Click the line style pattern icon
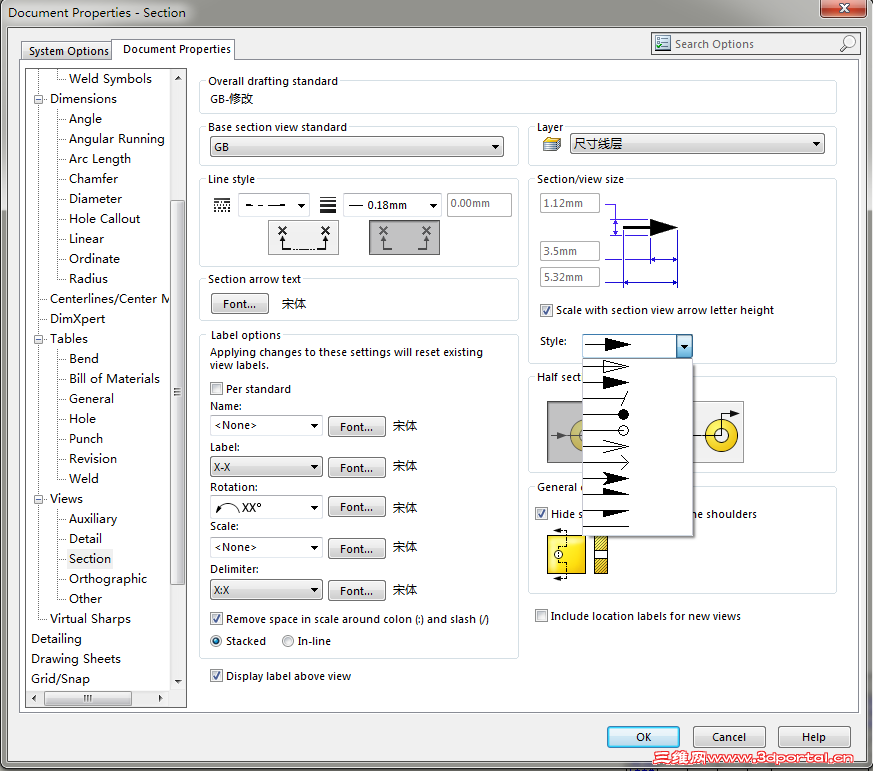 coord(222,205)
